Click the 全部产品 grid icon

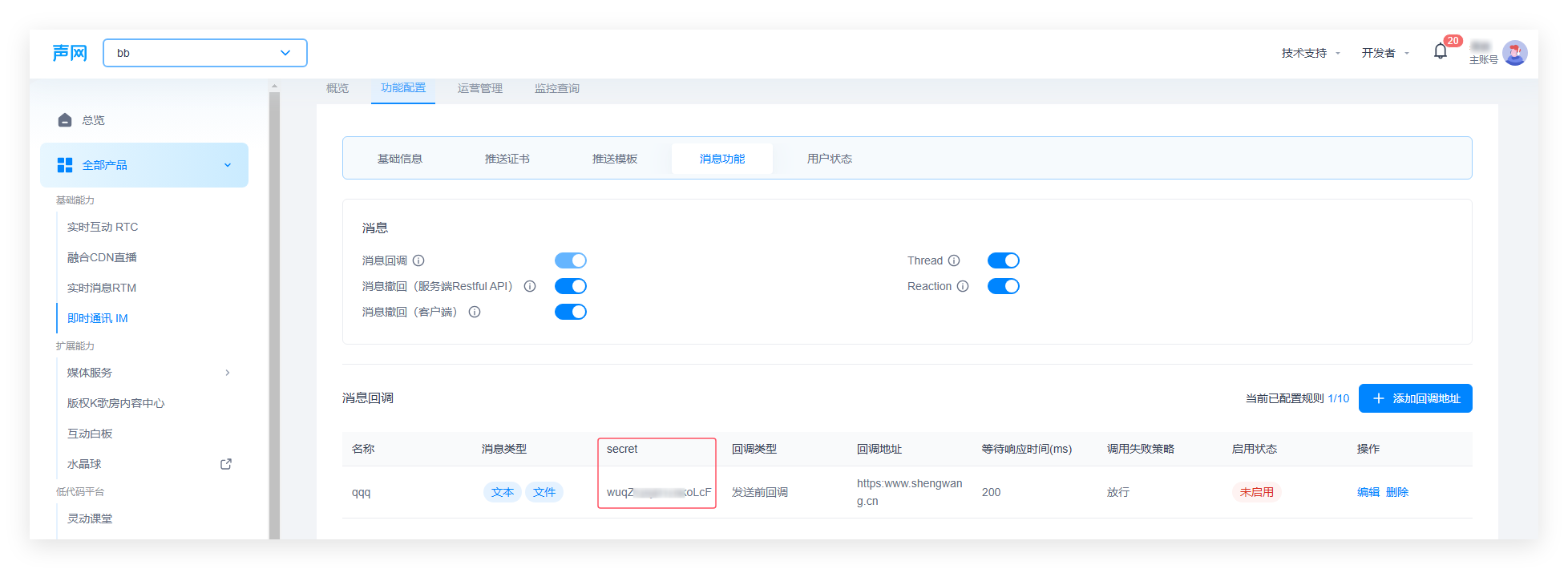tap(65, 165)
